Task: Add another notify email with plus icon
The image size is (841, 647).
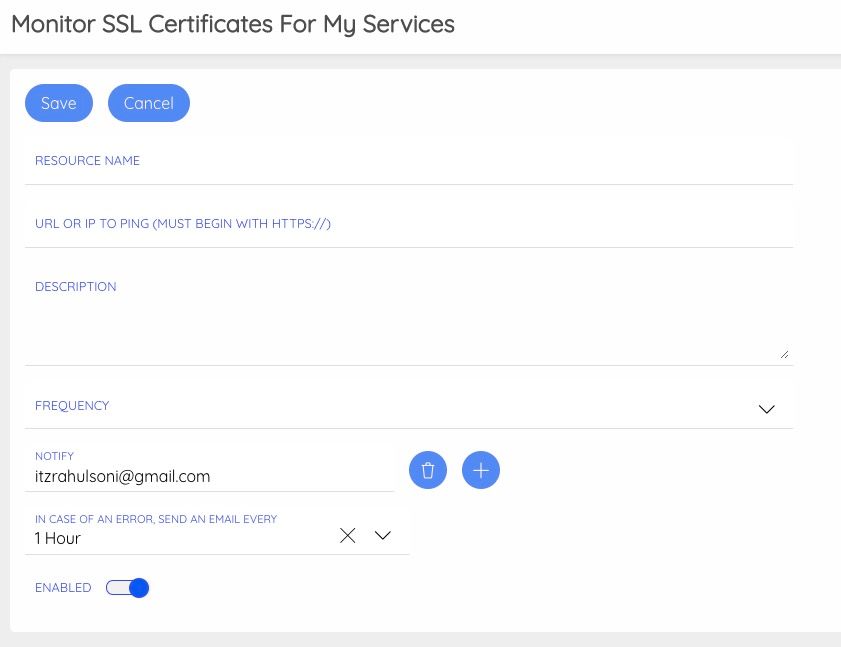Action: point(481,470)
